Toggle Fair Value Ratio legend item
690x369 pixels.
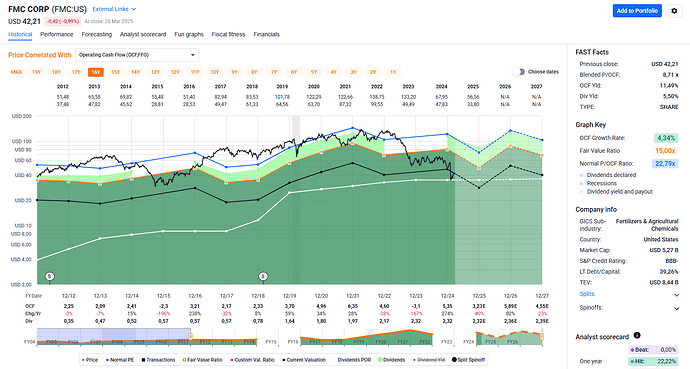coord(202,360)
